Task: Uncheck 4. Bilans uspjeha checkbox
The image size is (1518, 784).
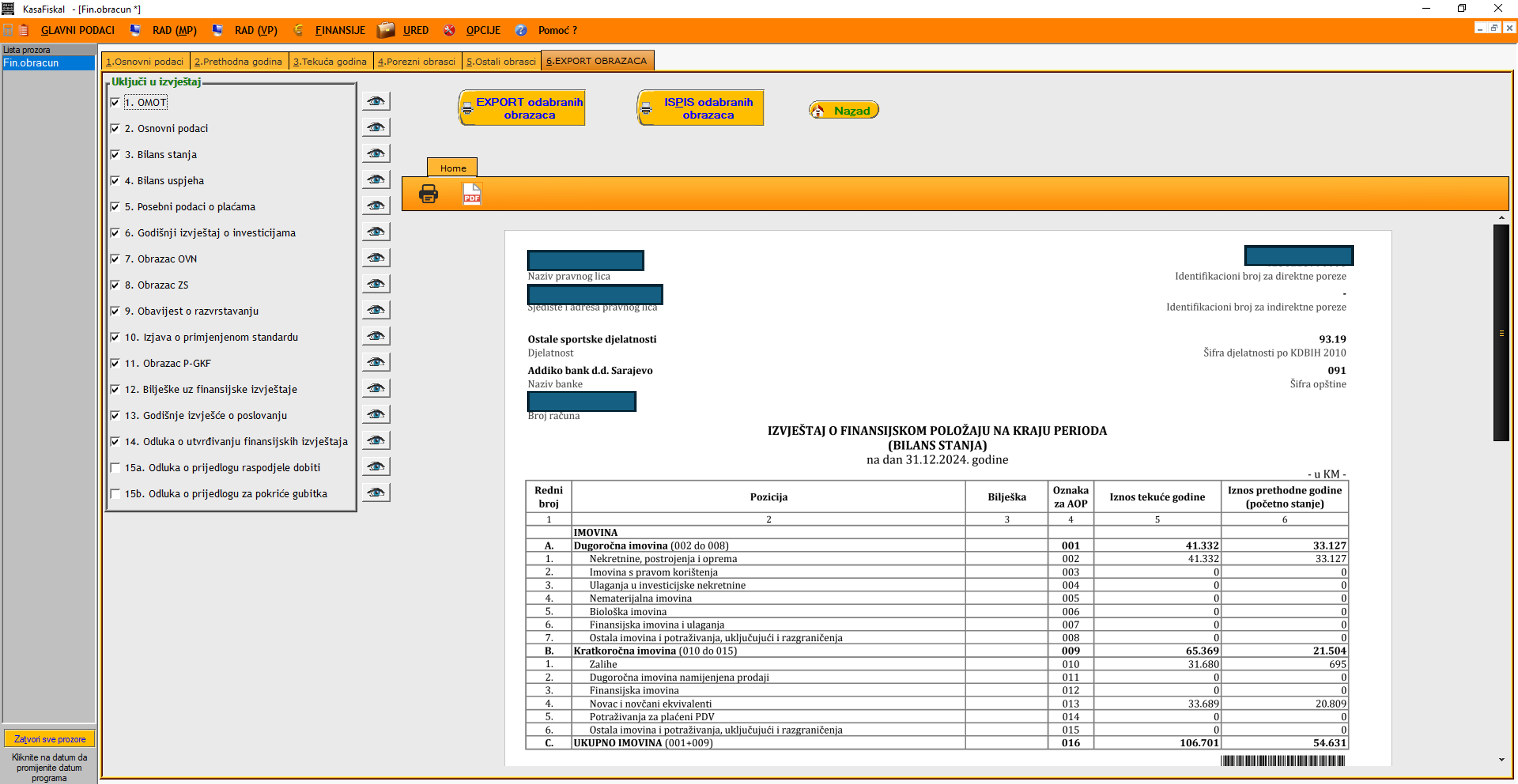Action: [x=116, y=181]
